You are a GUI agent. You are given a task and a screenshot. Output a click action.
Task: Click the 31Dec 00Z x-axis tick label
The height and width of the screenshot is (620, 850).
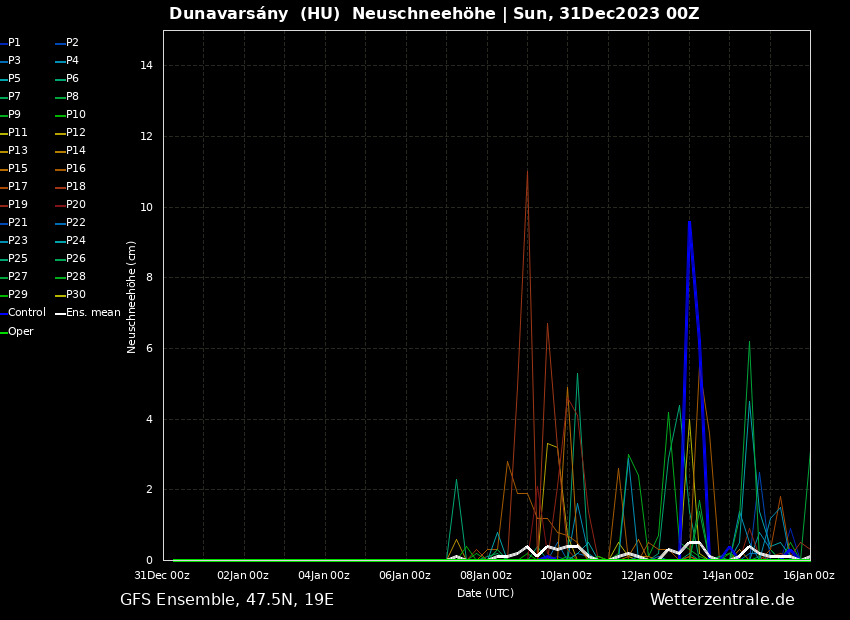[x=162, y=576]
